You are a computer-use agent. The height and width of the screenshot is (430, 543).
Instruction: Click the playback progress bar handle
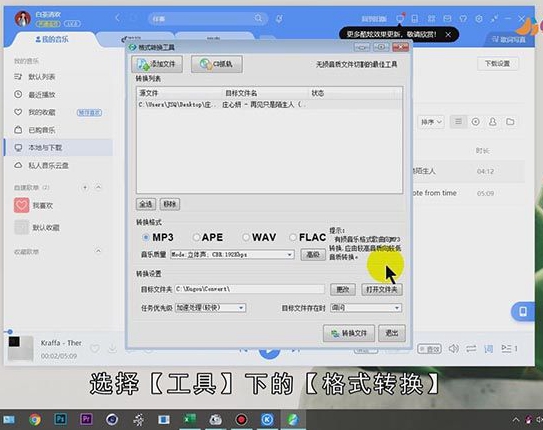tap(10, 332)
